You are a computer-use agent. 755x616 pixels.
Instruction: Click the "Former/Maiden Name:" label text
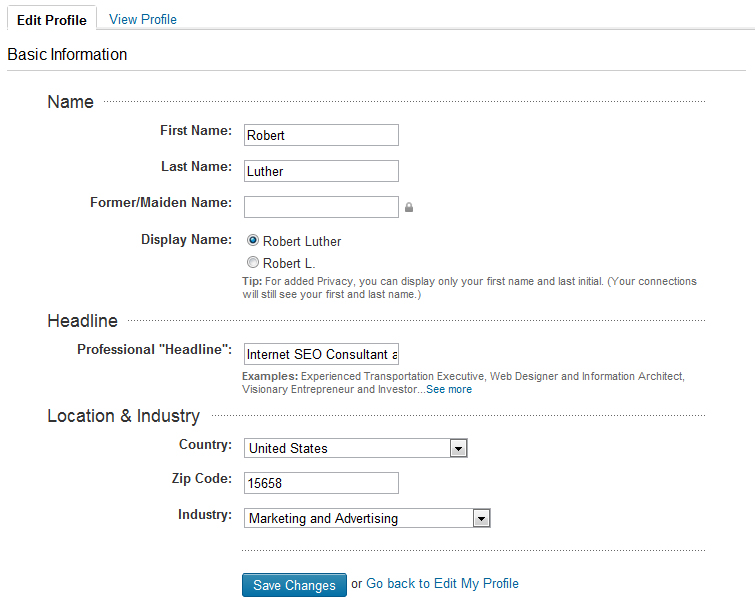[x=161, y=203]
